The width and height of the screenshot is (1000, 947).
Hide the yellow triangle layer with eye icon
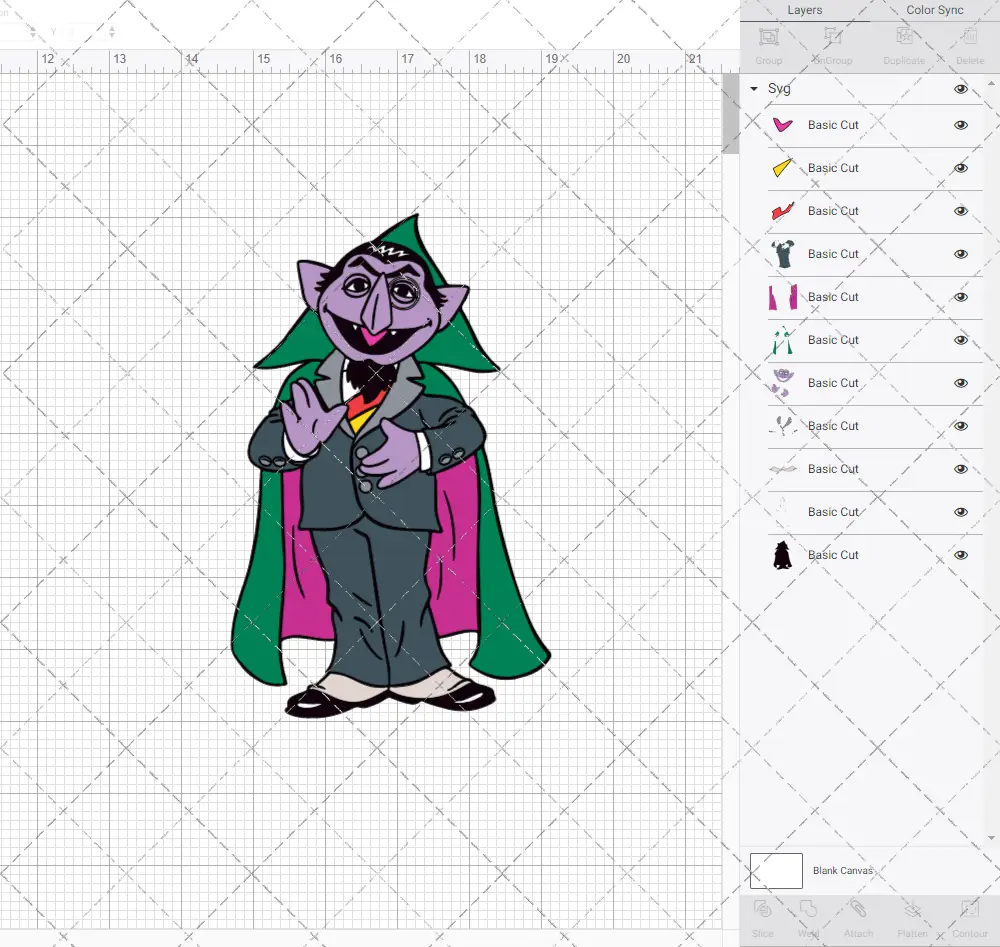(960, 168)
